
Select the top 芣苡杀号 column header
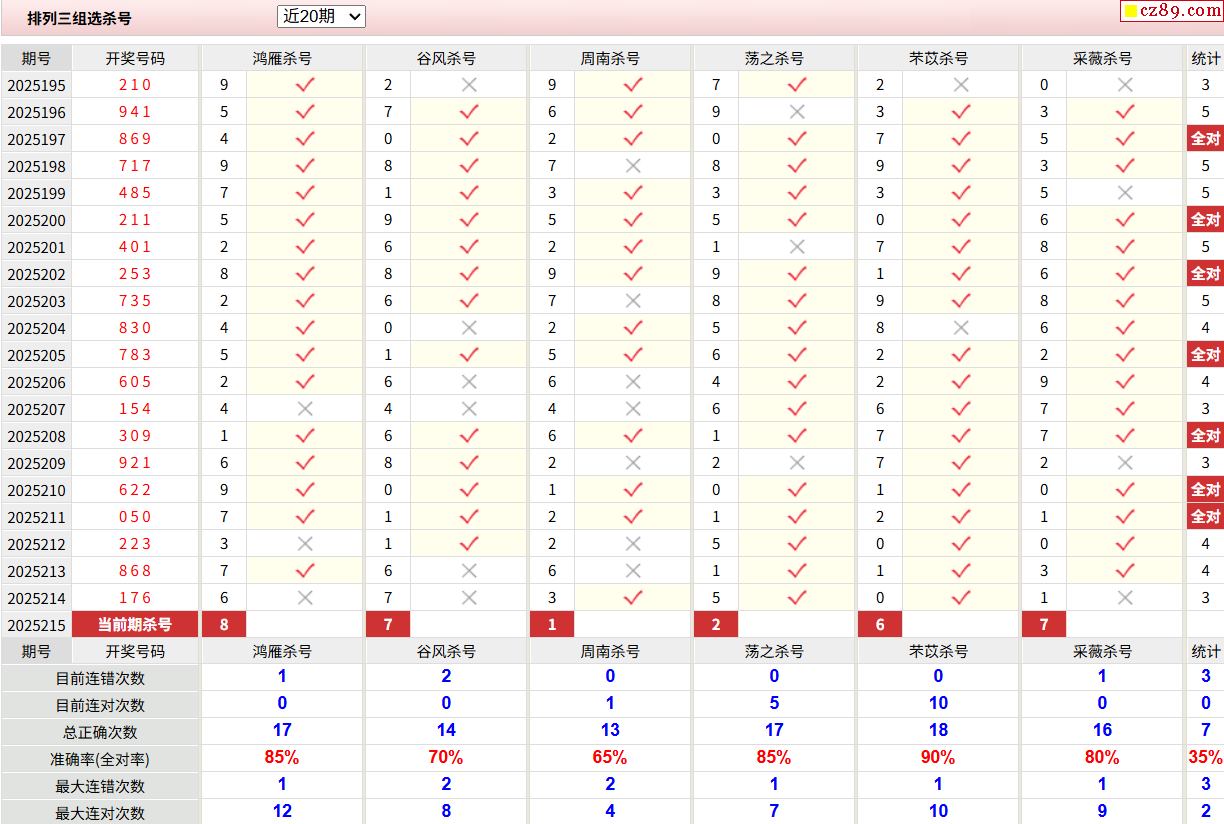tap(938, 58)
